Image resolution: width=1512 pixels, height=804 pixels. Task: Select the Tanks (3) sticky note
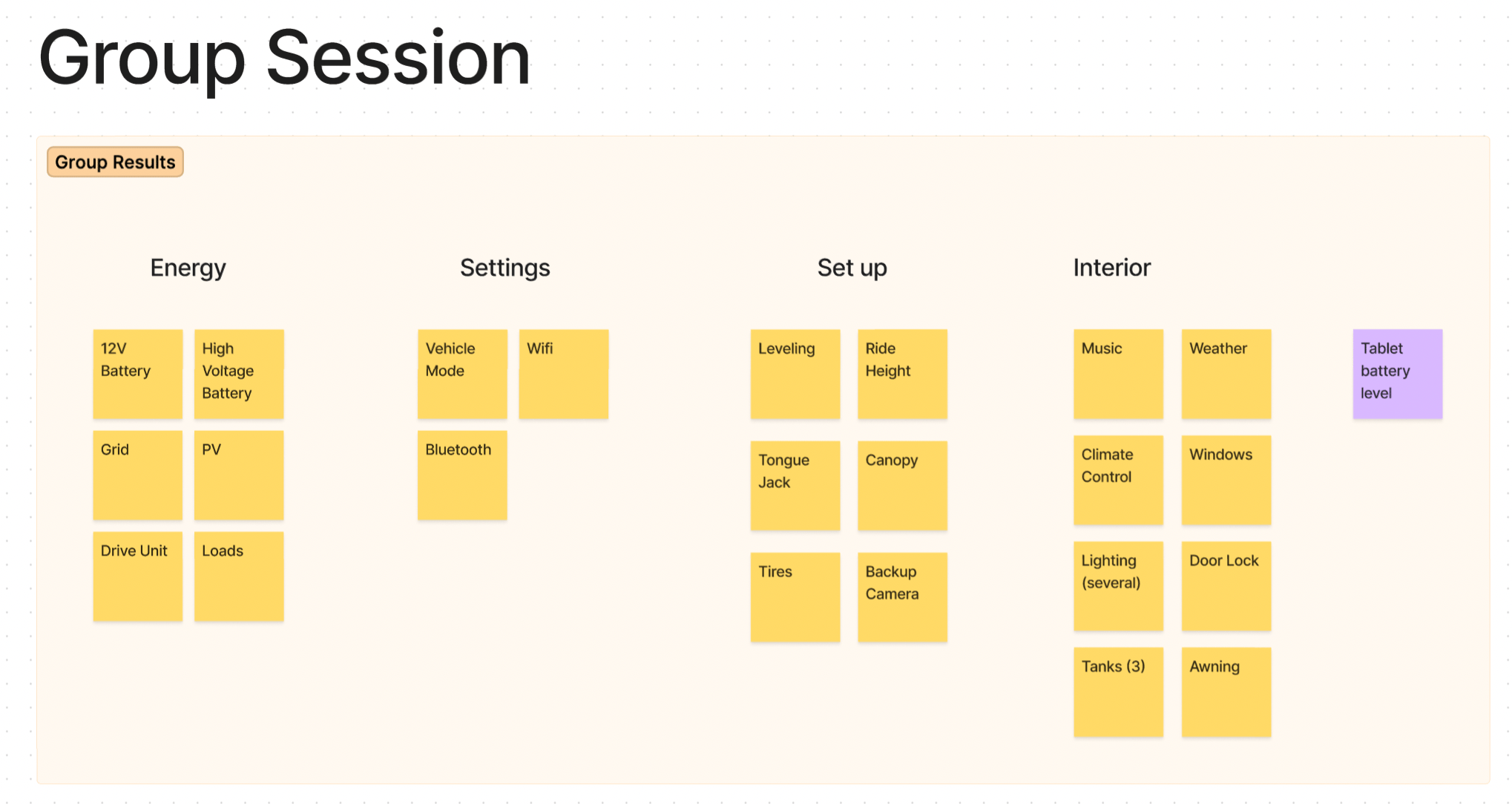tap(1118, 692)
